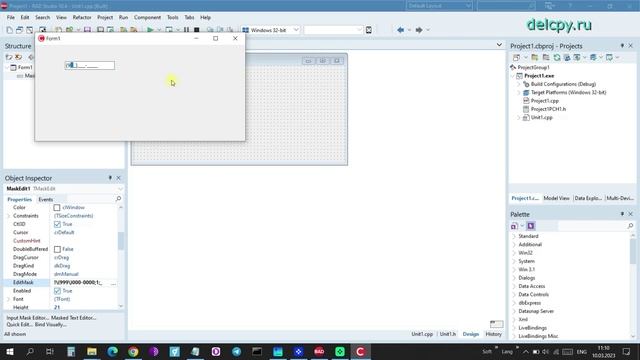This screenshot has height=360, width=640.
Task: Click the Save All purple disk icon
Action: click(87, 30)
